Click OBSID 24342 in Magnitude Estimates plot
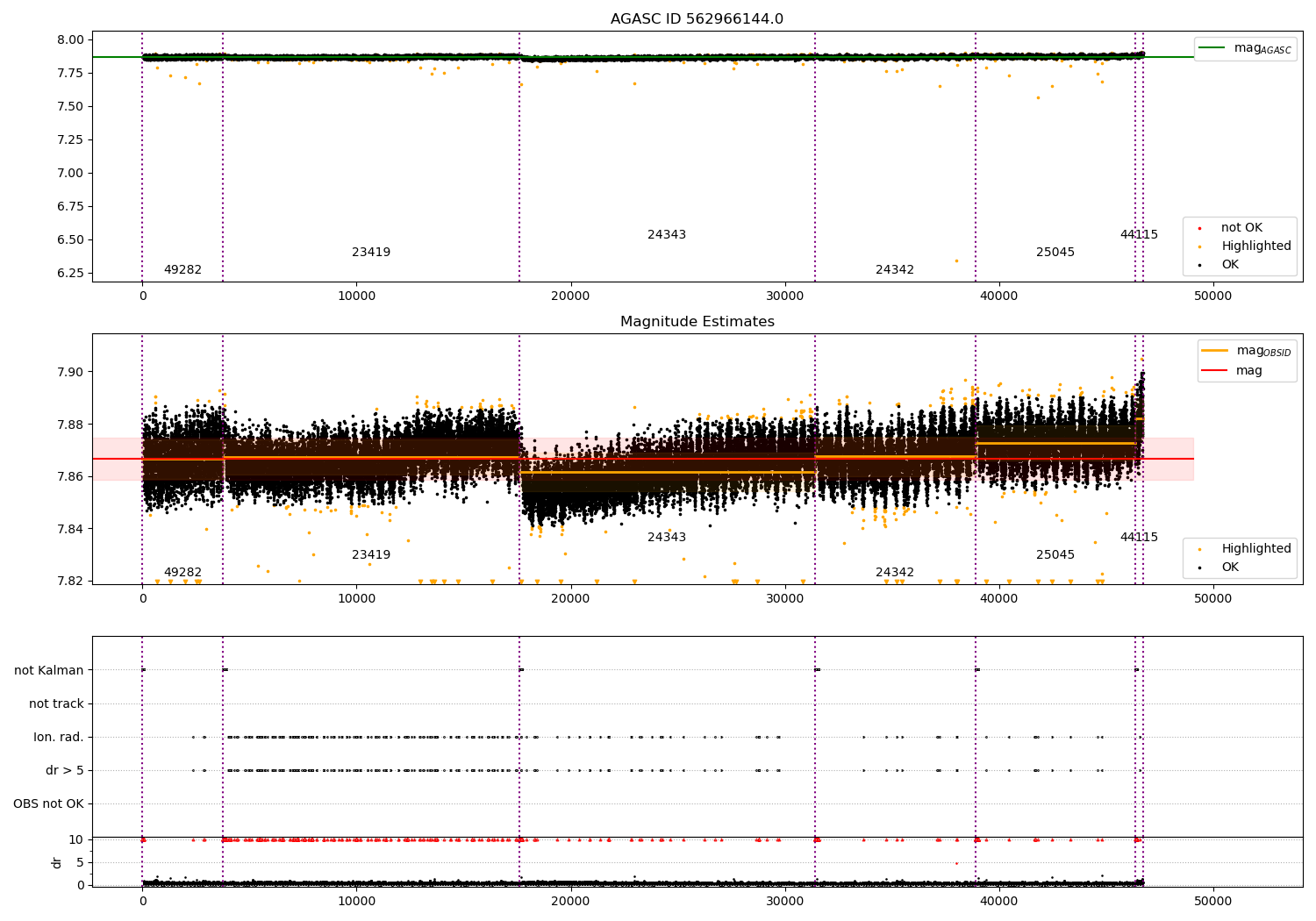The image size is (1316, 921). 895,572
